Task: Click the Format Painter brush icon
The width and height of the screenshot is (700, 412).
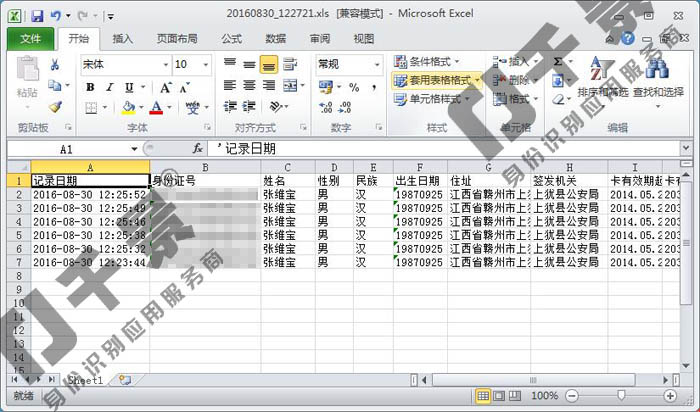Action: [x=56, y=107]
